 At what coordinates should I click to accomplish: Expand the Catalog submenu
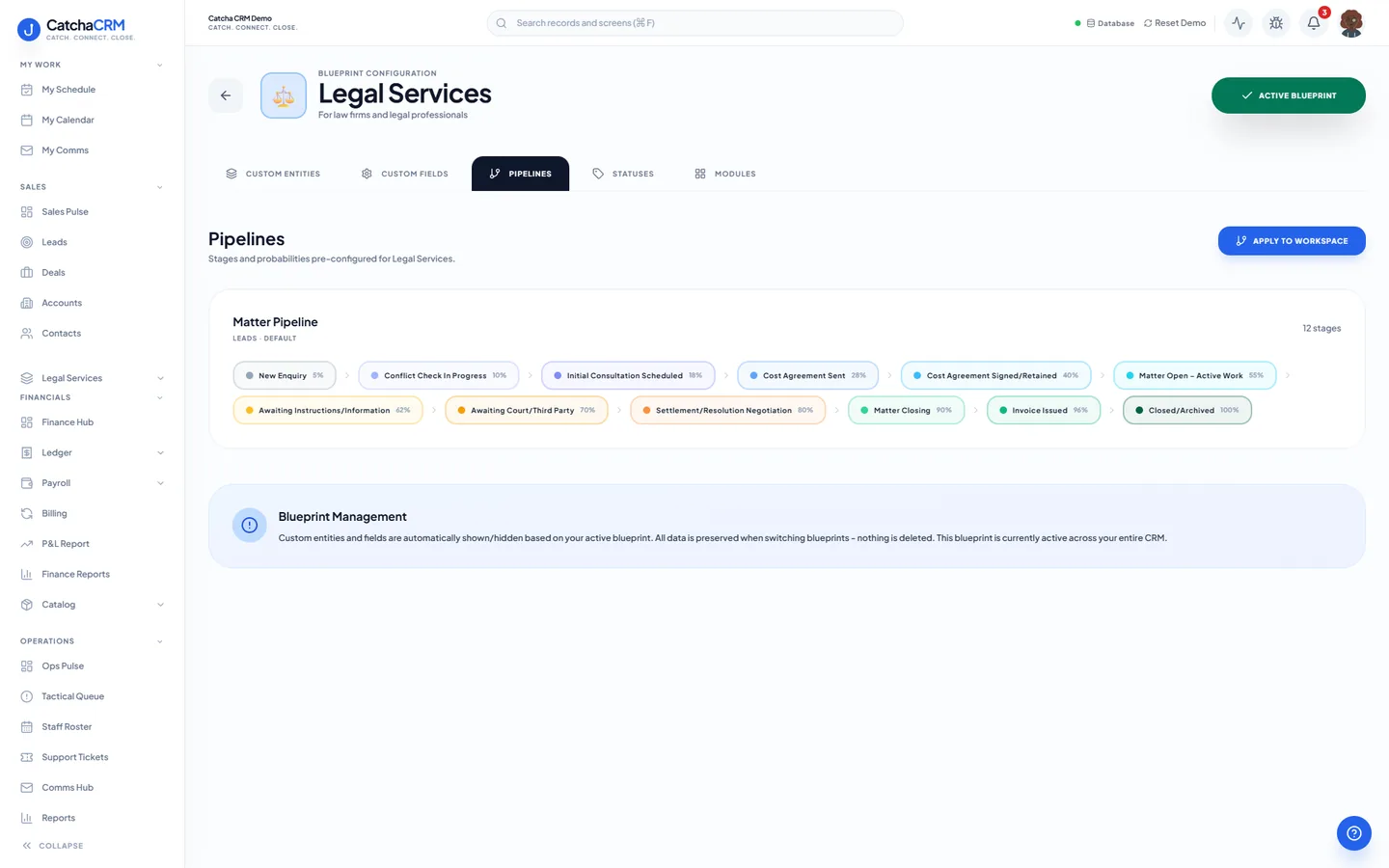coord(160,605)
